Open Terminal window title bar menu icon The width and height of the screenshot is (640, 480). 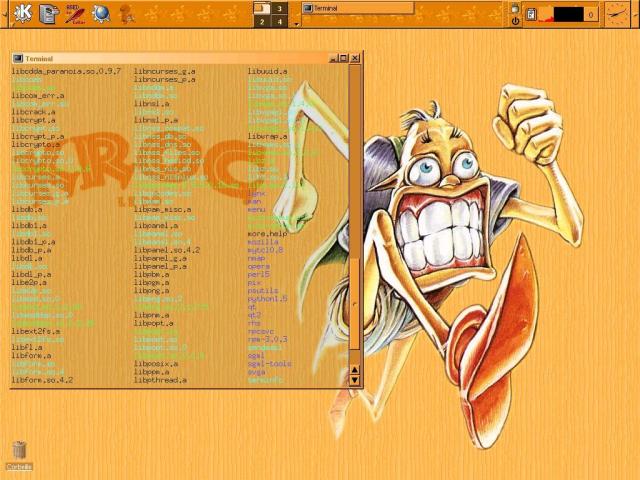click(18, 58)
